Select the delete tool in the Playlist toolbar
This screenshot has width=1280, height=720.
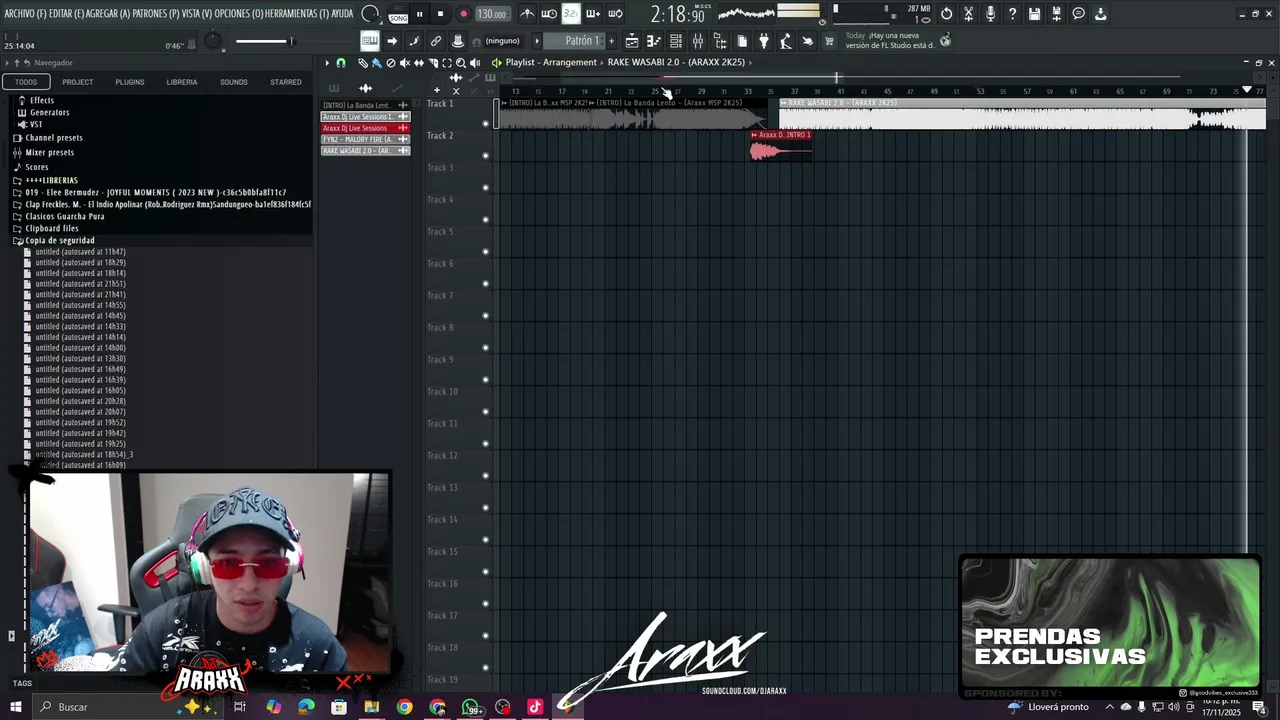(390, 62)
